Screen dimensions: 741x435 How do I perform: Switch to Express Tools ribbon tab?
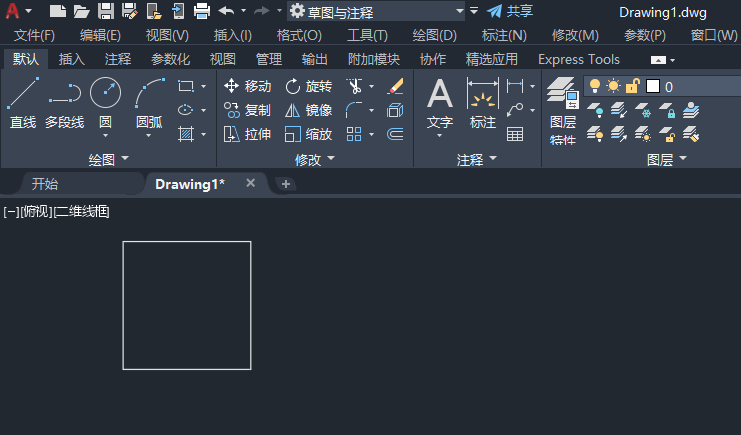[579, 59]
